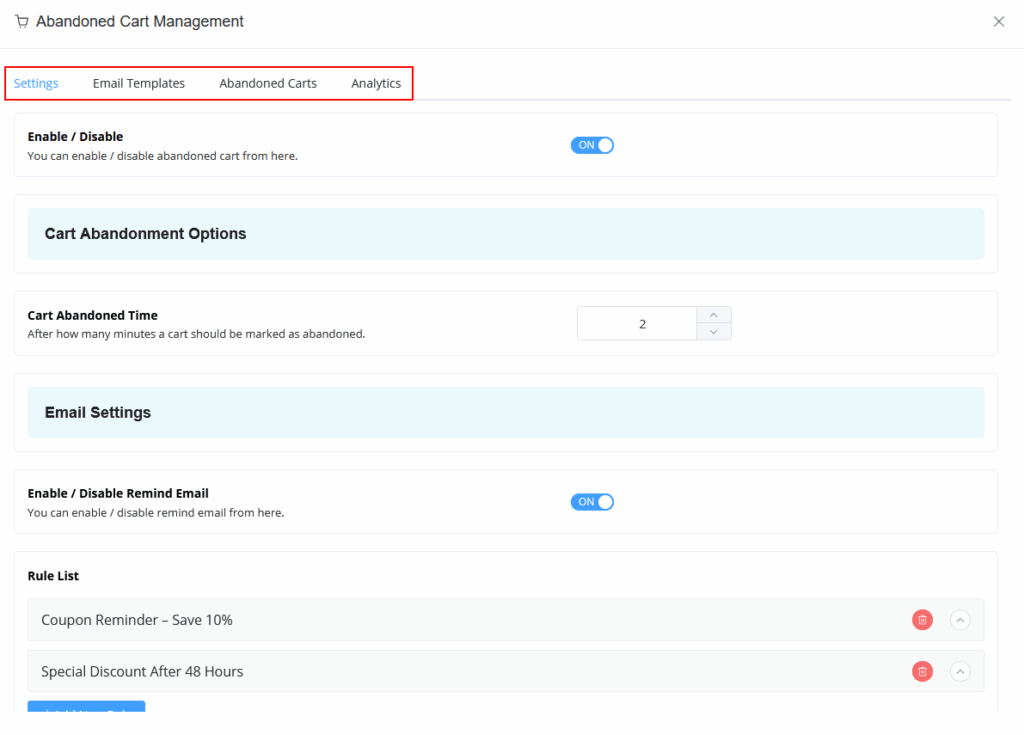Screen dimensions: 1024x735
Task: Switch to the Email Templates tab
Action: point(139,83)
